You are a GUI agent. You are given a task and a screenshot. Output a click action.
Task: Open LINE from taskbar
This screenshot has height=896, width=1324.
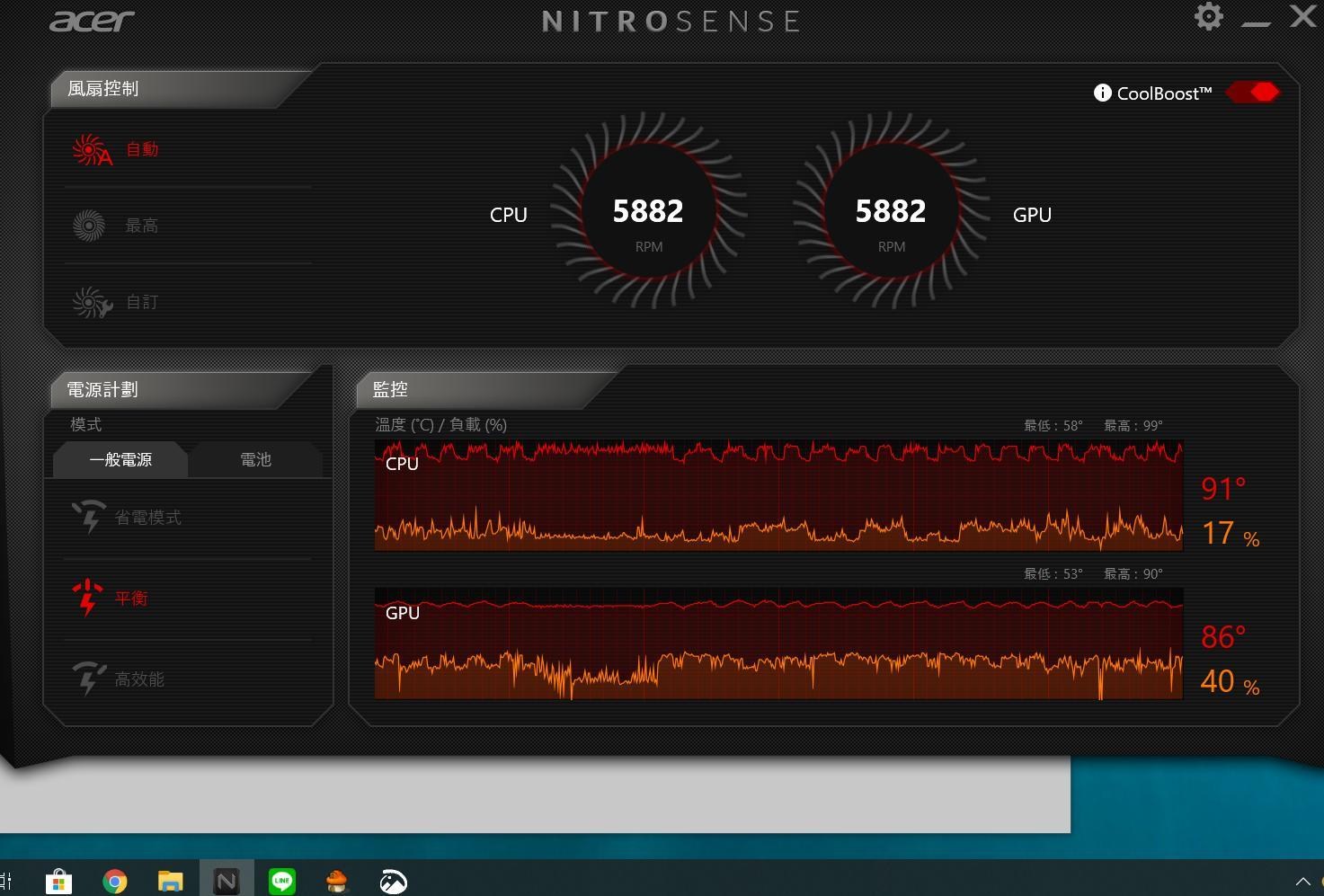tap(282, 881)
